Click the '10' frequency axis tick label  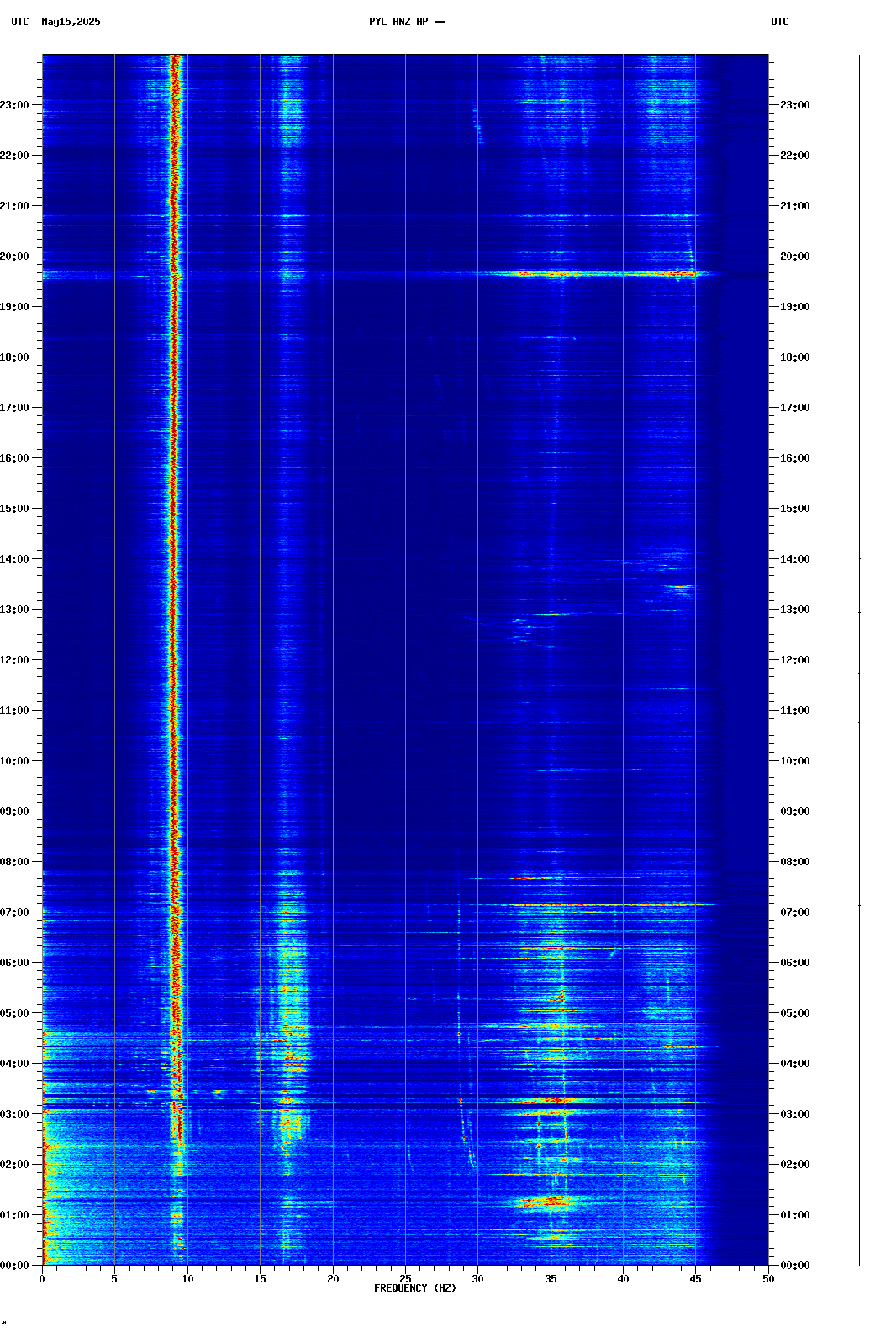pyautogui.click(x=187, y=1279)
